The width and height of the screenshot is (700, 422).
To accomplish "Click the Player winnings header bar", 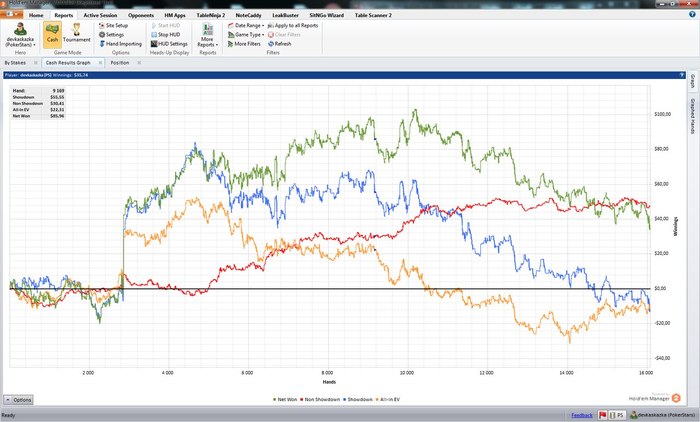I will tap(344, 75).
